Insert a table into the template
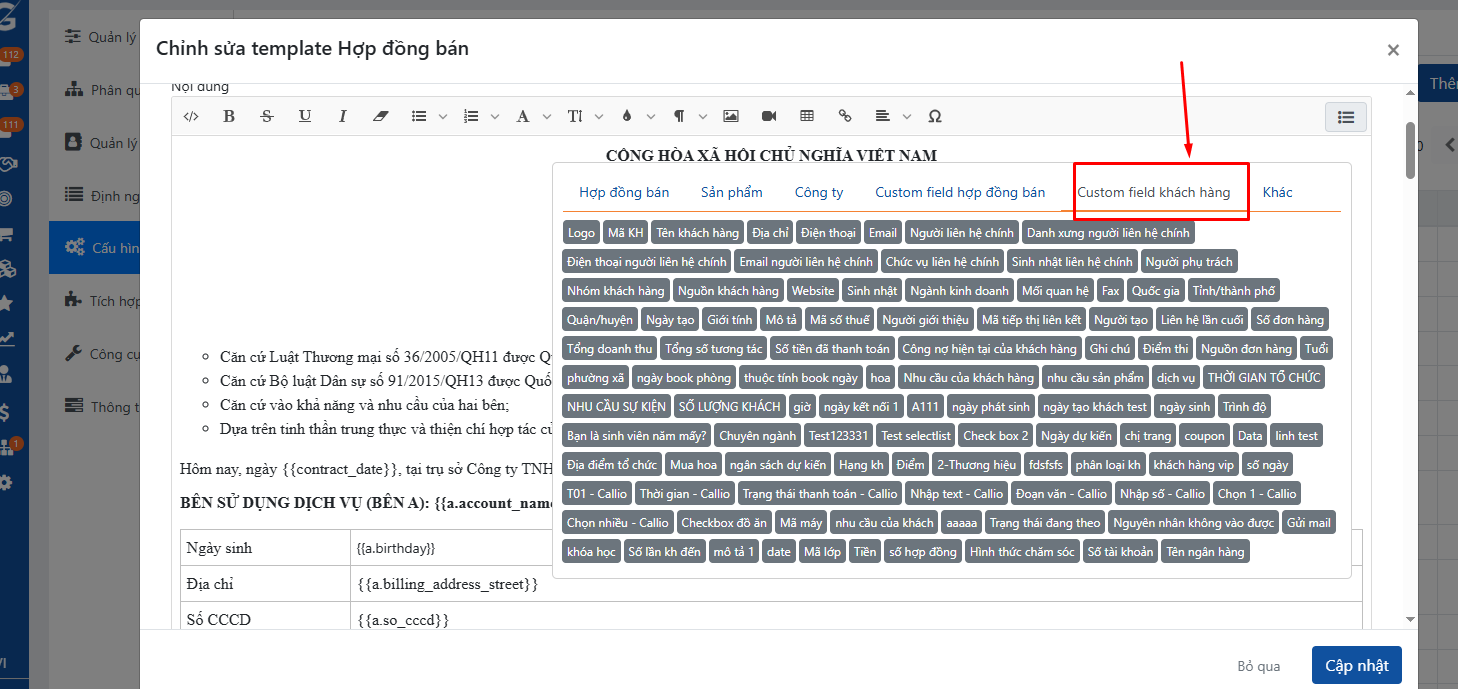The width and height of the screenshot is (1458, 689). (x=807, y=116)
